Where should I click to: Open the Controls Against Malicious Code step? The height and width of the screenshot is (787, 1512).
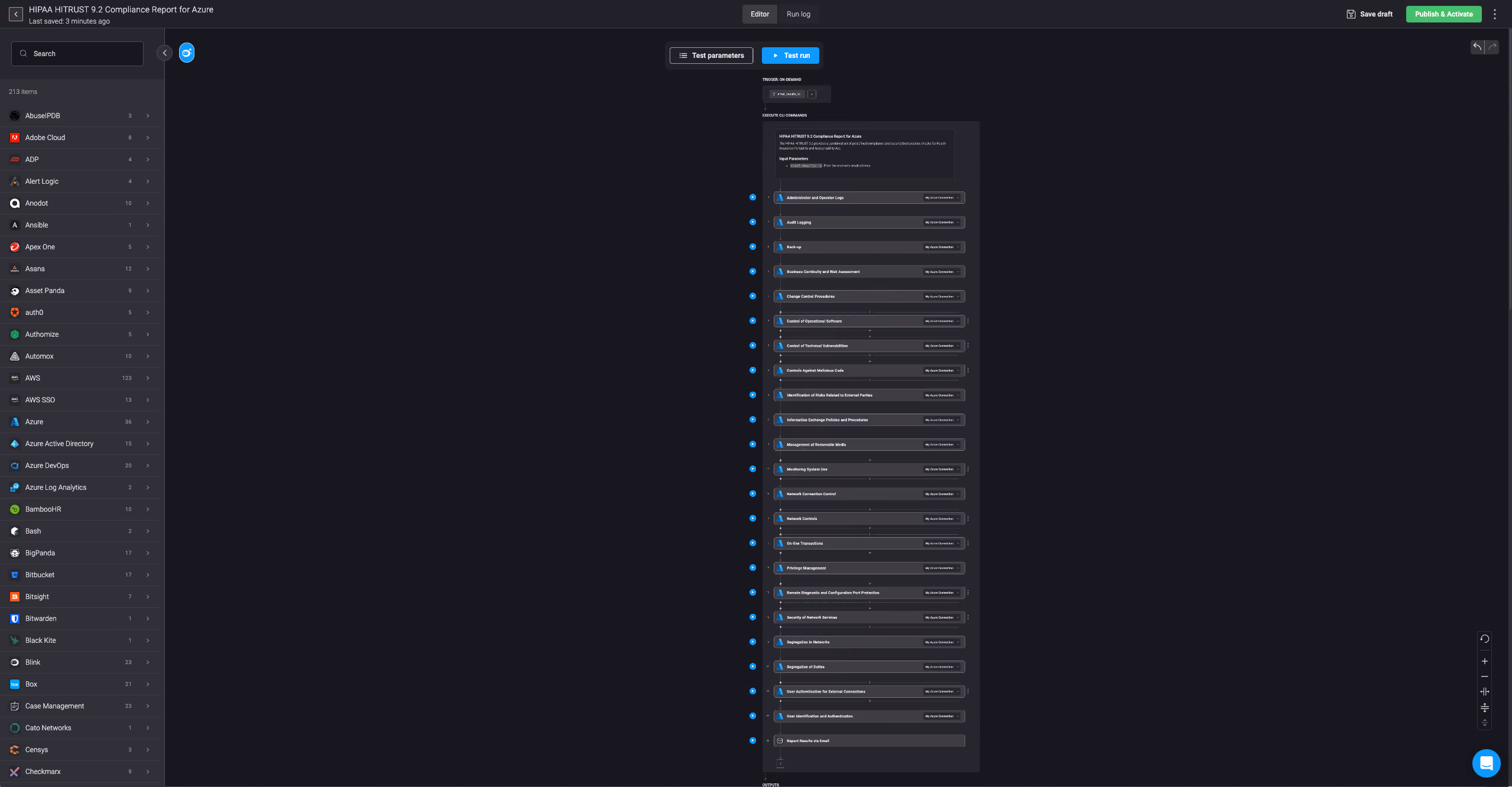click(869, 370)
